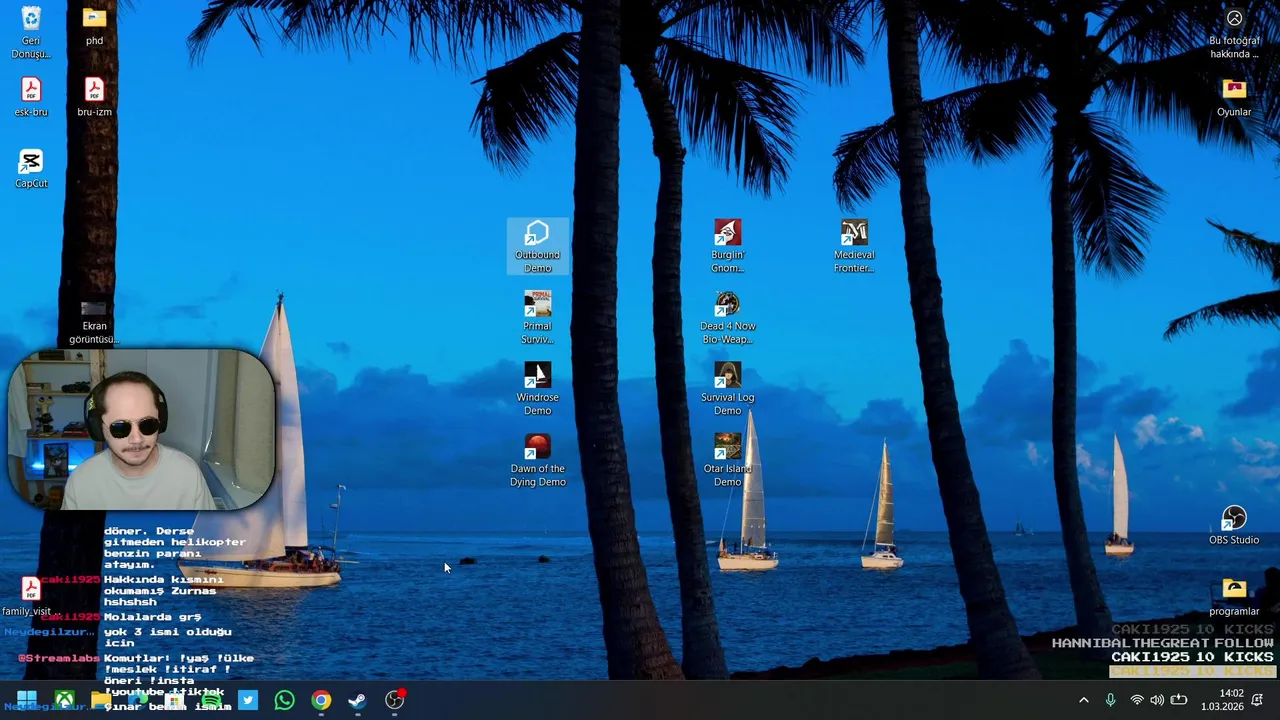
Task: Launch CapCut from the desktop
Action: [31, 169]
